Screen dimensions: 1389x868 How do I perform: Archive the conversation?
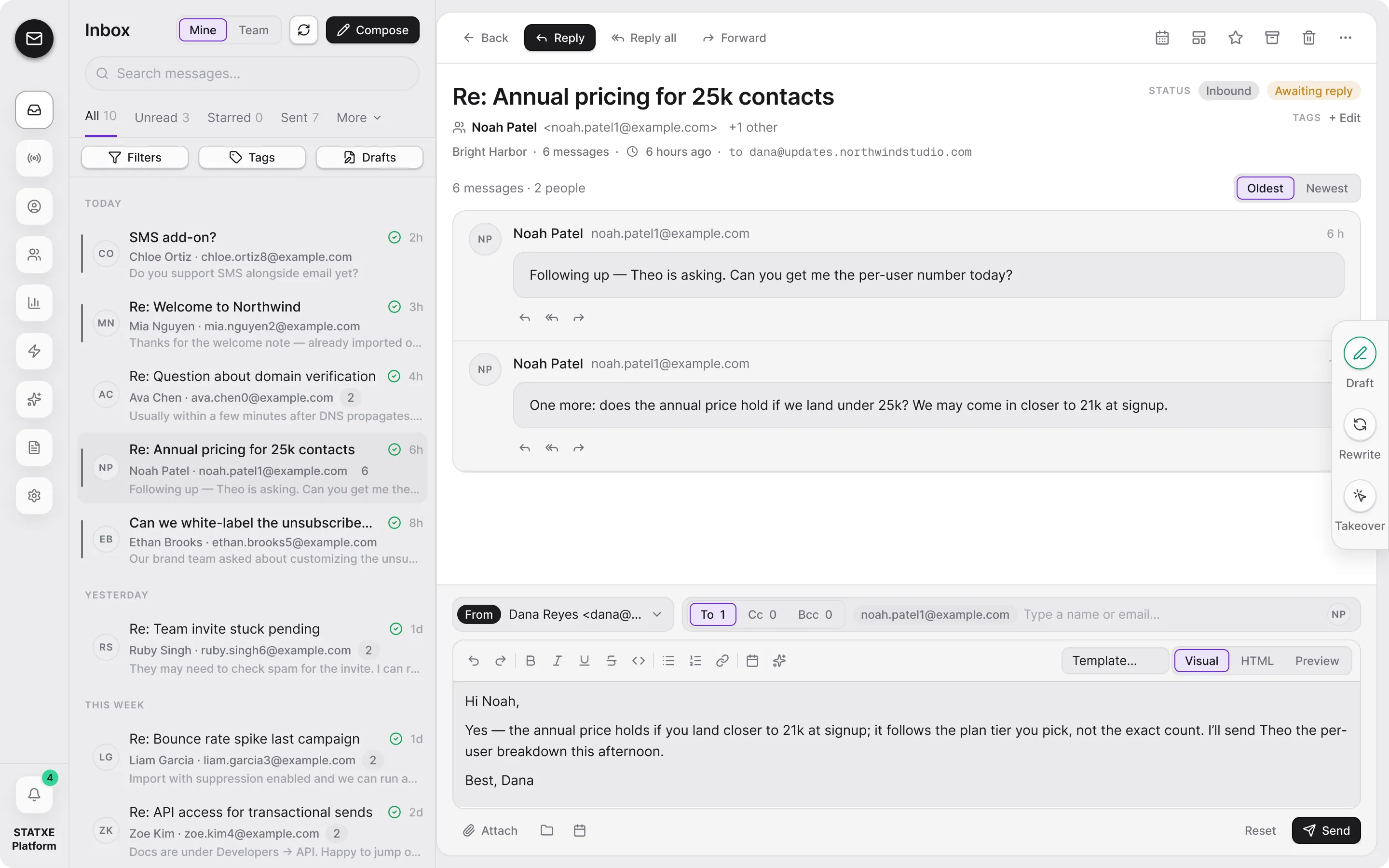click(1272, 38)
